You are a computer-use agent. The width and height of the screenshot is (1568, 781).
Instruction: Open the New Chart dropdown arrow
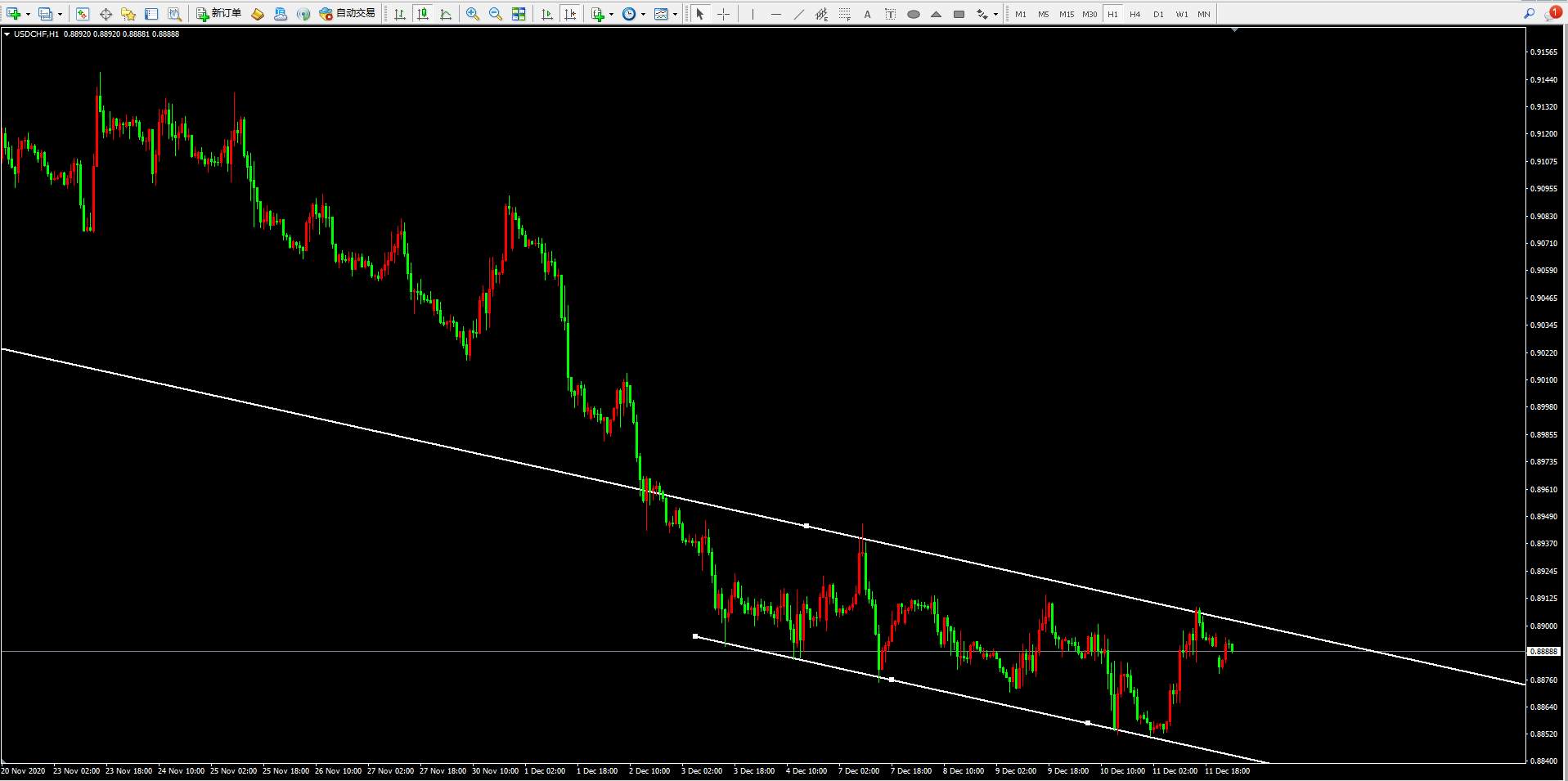[28, 14]
